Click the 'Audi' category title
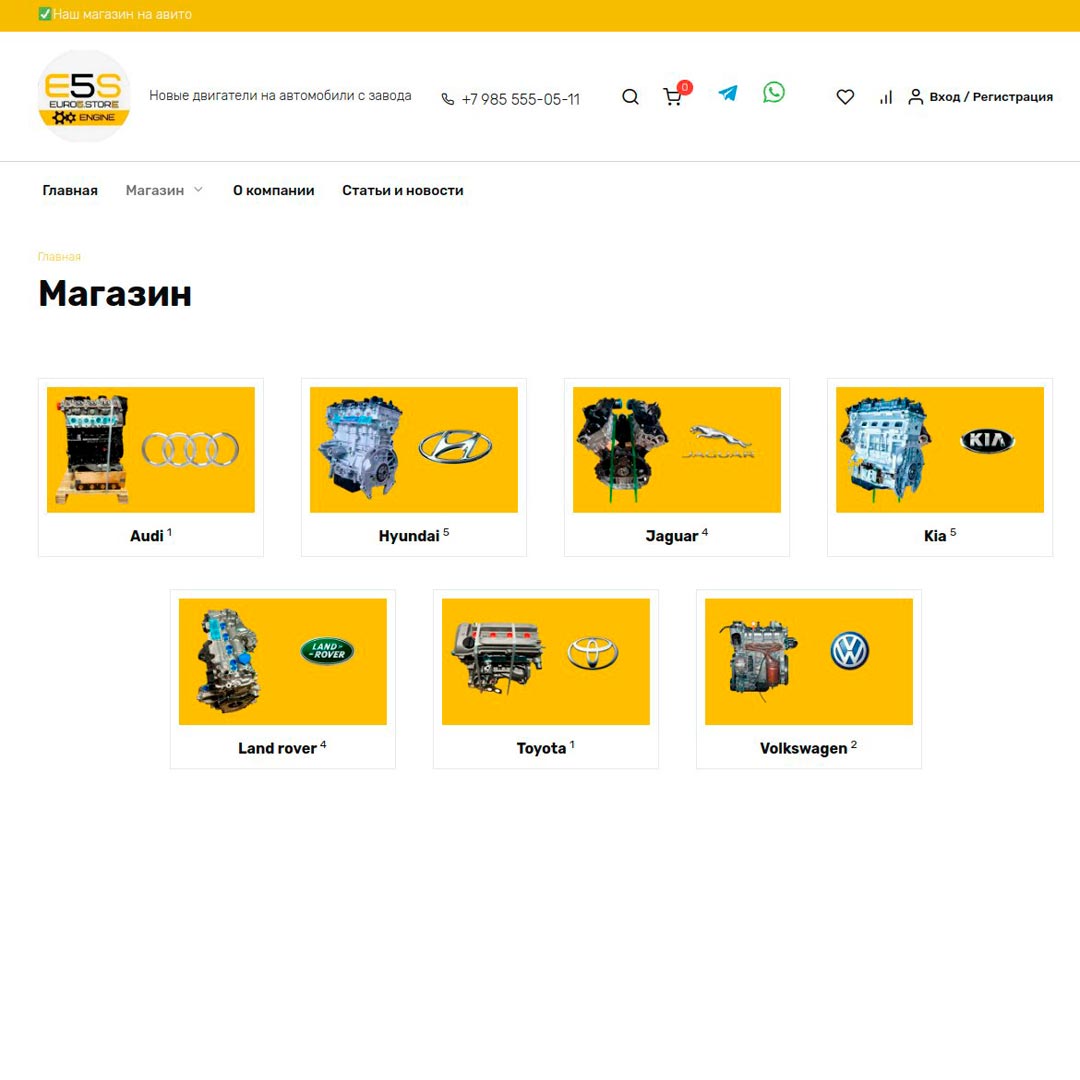The width and height of the screenshot is (1080, 1080). 147,536
